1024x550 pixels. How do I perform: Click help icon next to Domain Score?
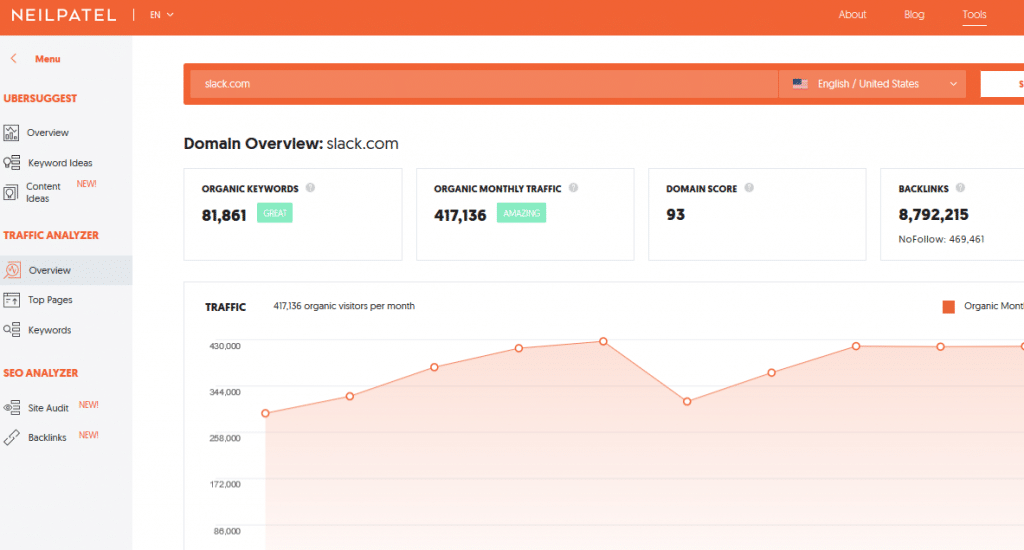(x=749, y=188)
